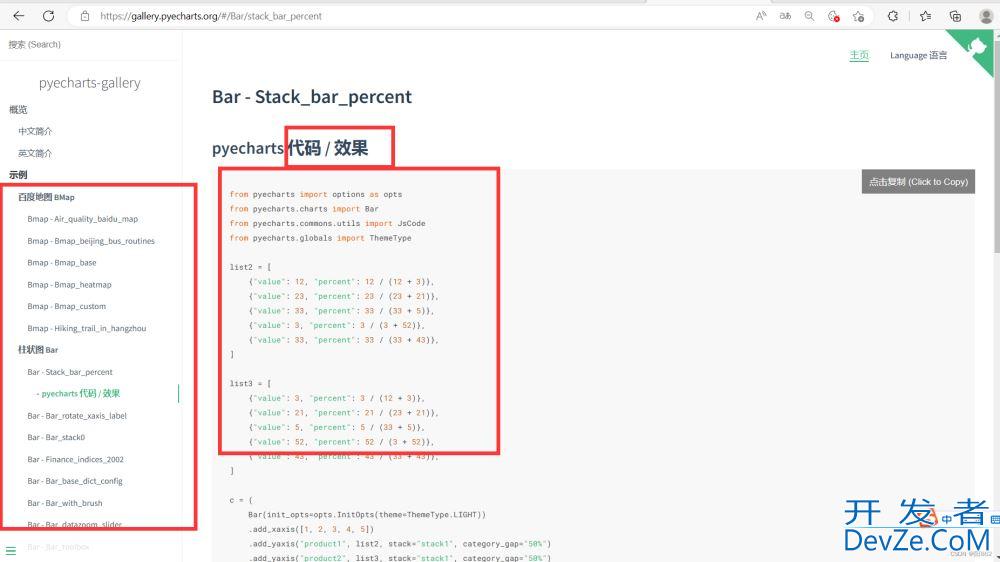
Task: Click the 'list2 = [' code line
Action: tap(250, 267)
